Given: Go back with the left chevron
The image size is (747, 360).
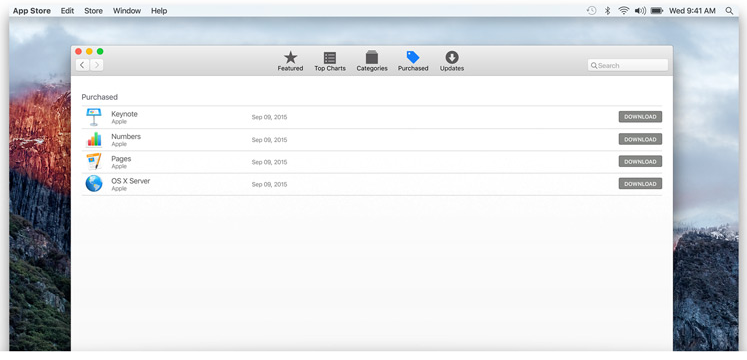Looking at the screenshot, I should [82, 65].
